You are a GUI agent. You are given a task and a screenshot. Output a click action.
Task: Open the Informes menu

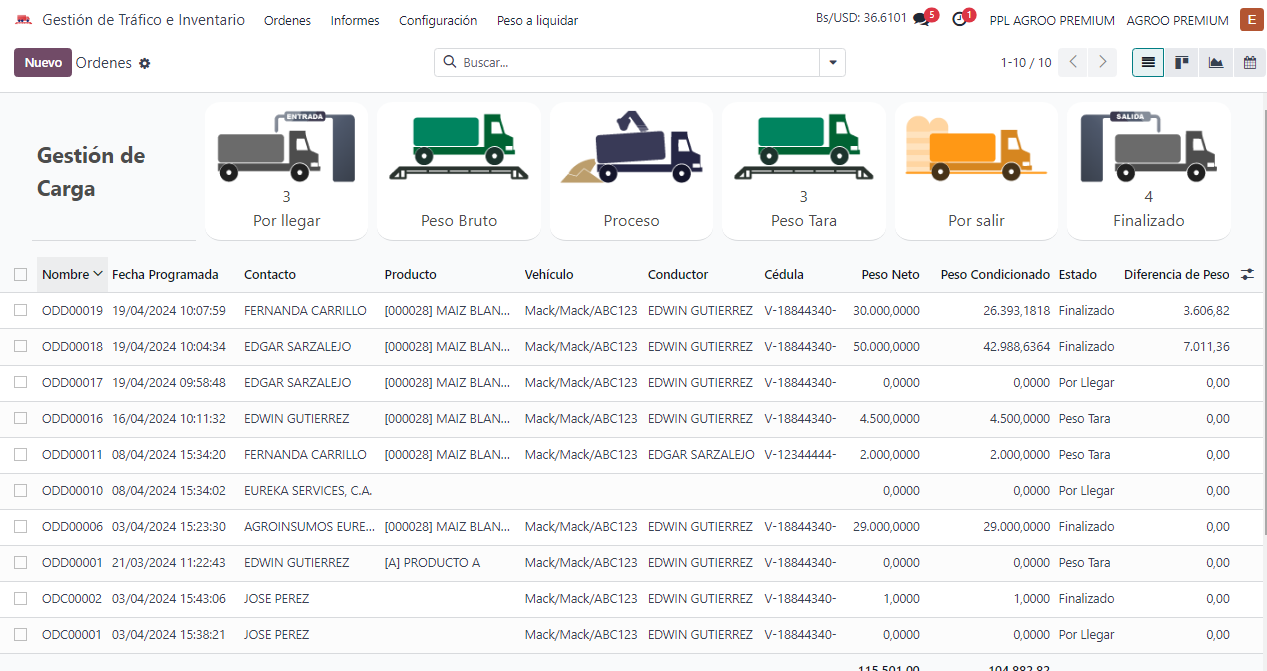pyautogui.click(x=355, y=21)
